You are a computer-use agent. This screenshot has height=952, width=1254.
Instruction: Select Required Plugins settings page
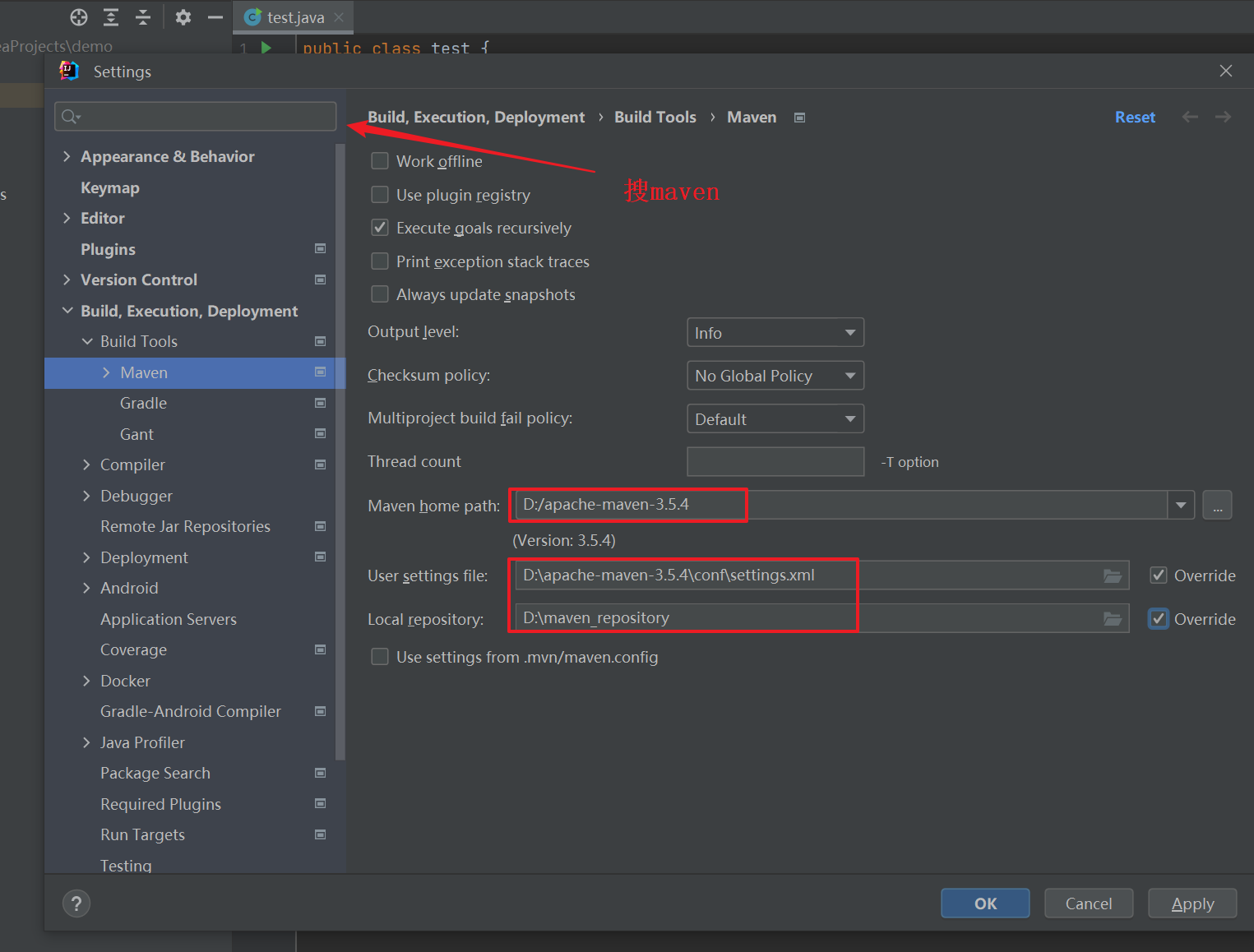(x=160, y=804)
